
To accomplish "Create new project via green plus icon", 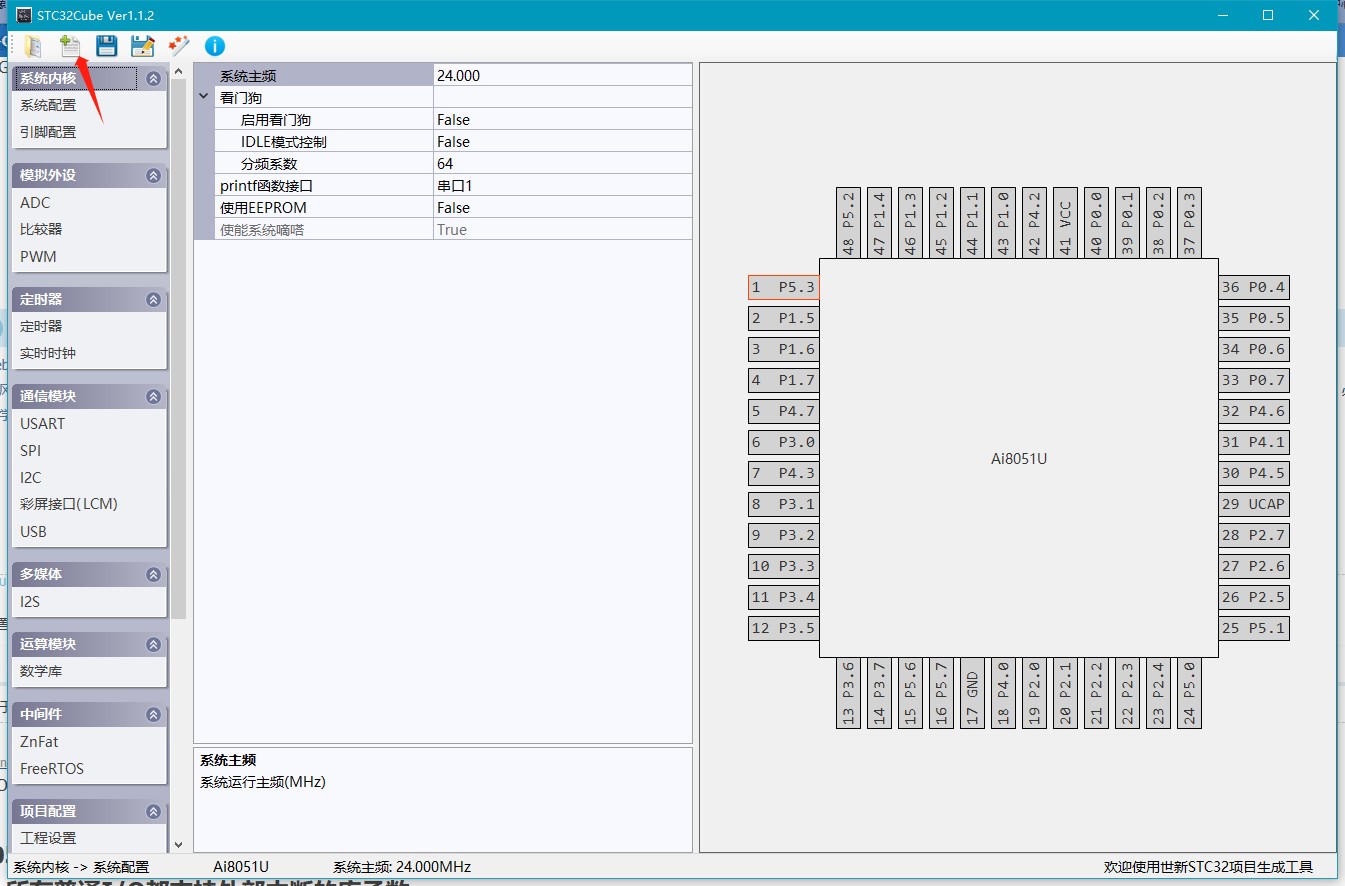I will (x=69, y=46).
